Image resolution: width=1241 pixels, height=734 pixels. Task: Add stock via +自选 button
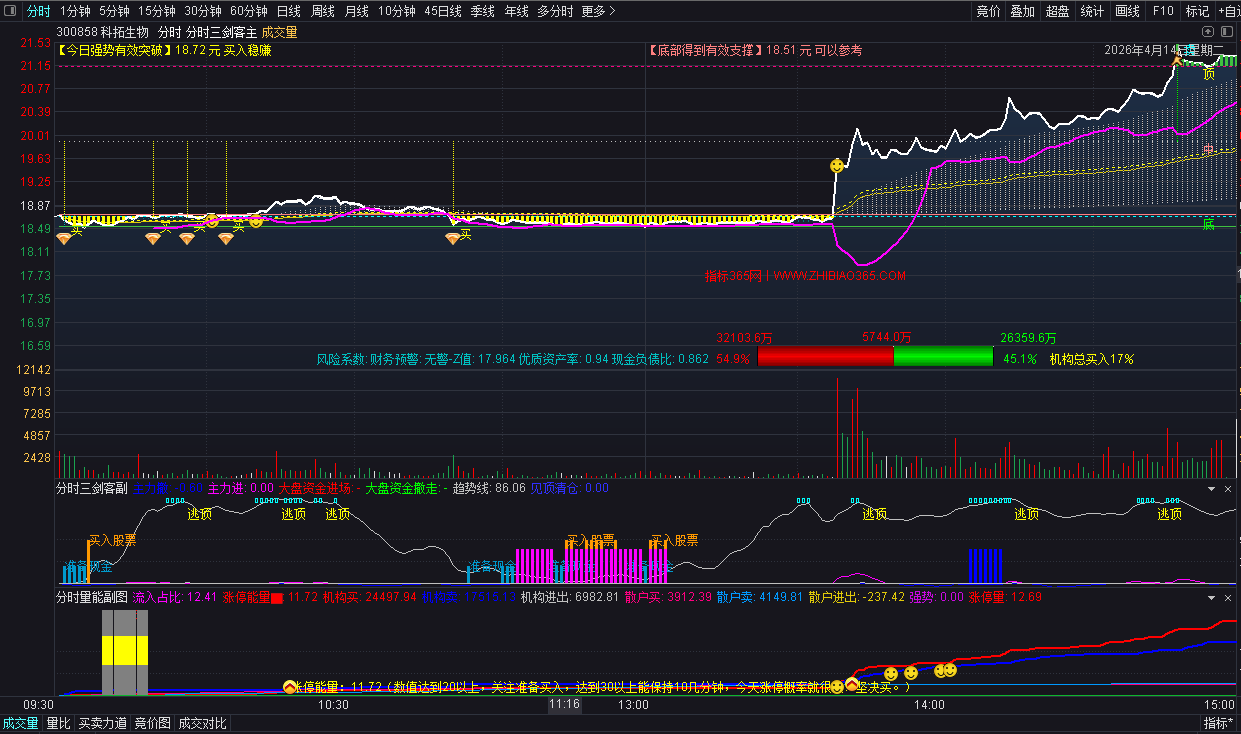(1228, 11)
